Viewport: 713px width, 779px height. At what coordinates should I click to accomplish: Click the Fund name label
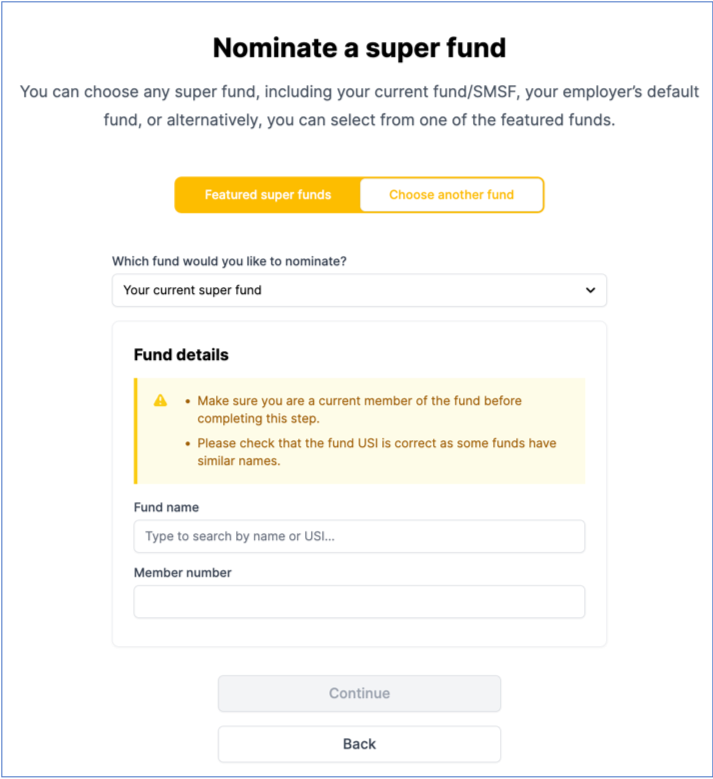click(x=166, y=508)
